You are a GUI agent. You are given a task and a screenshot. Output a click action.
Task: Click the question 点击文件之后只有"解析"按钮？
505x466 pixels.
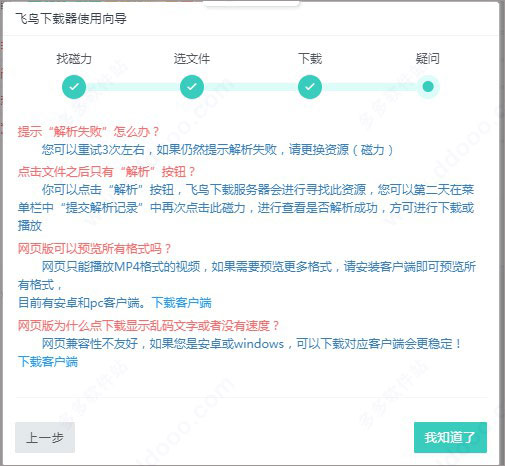pyautogui.click(x=107, y=172)
